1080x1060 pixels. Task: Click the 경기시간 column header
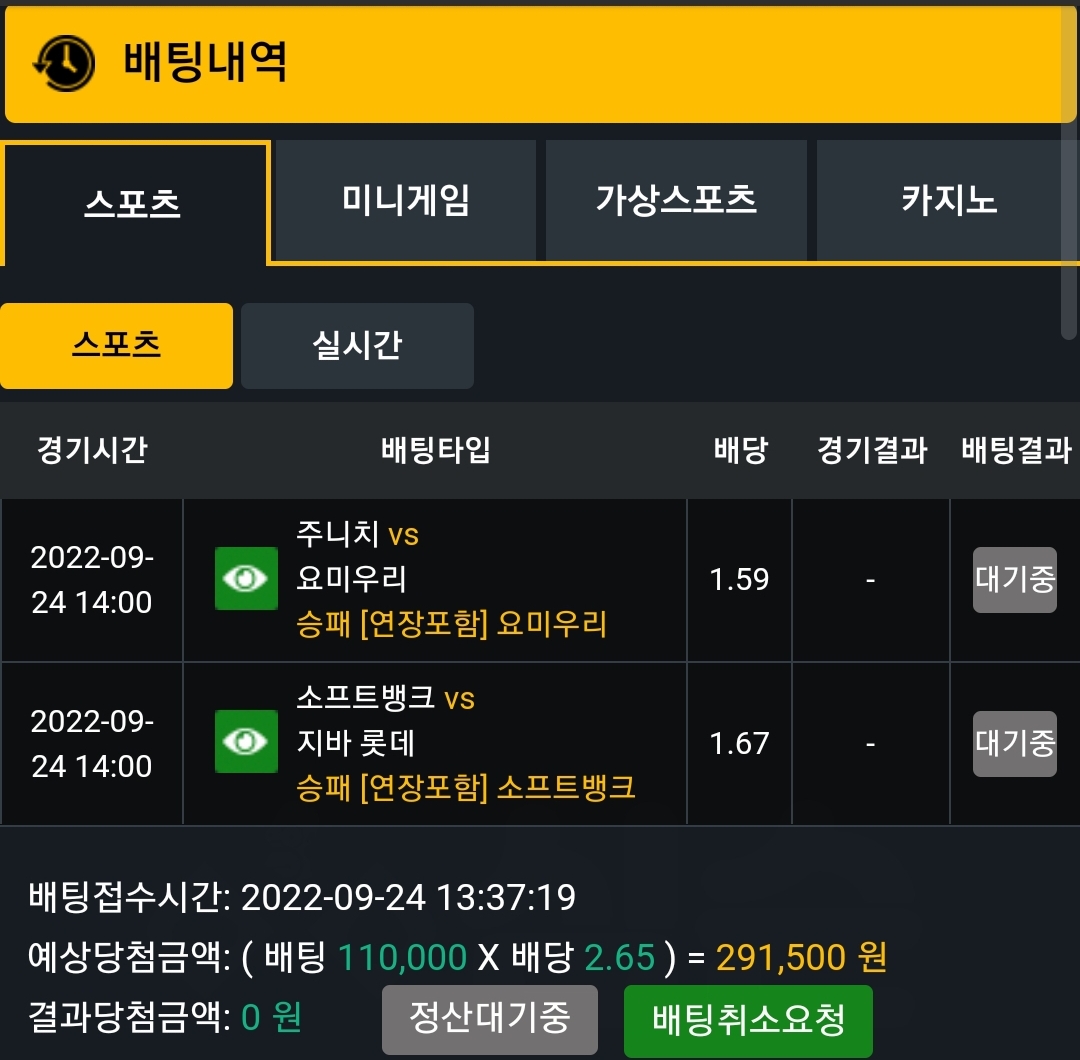pos(92,450)
